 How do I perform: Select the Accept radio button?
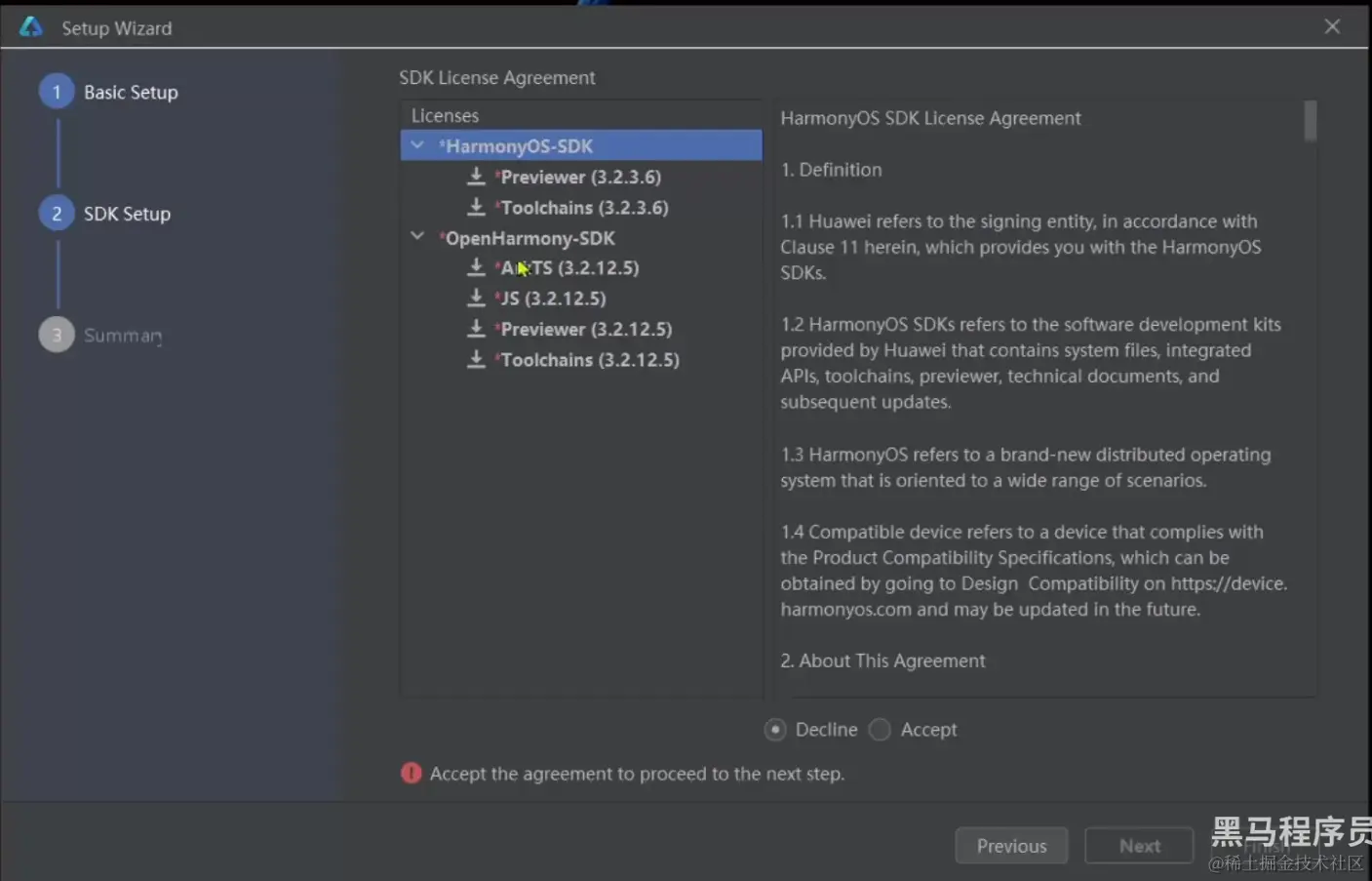pos(880,730)
